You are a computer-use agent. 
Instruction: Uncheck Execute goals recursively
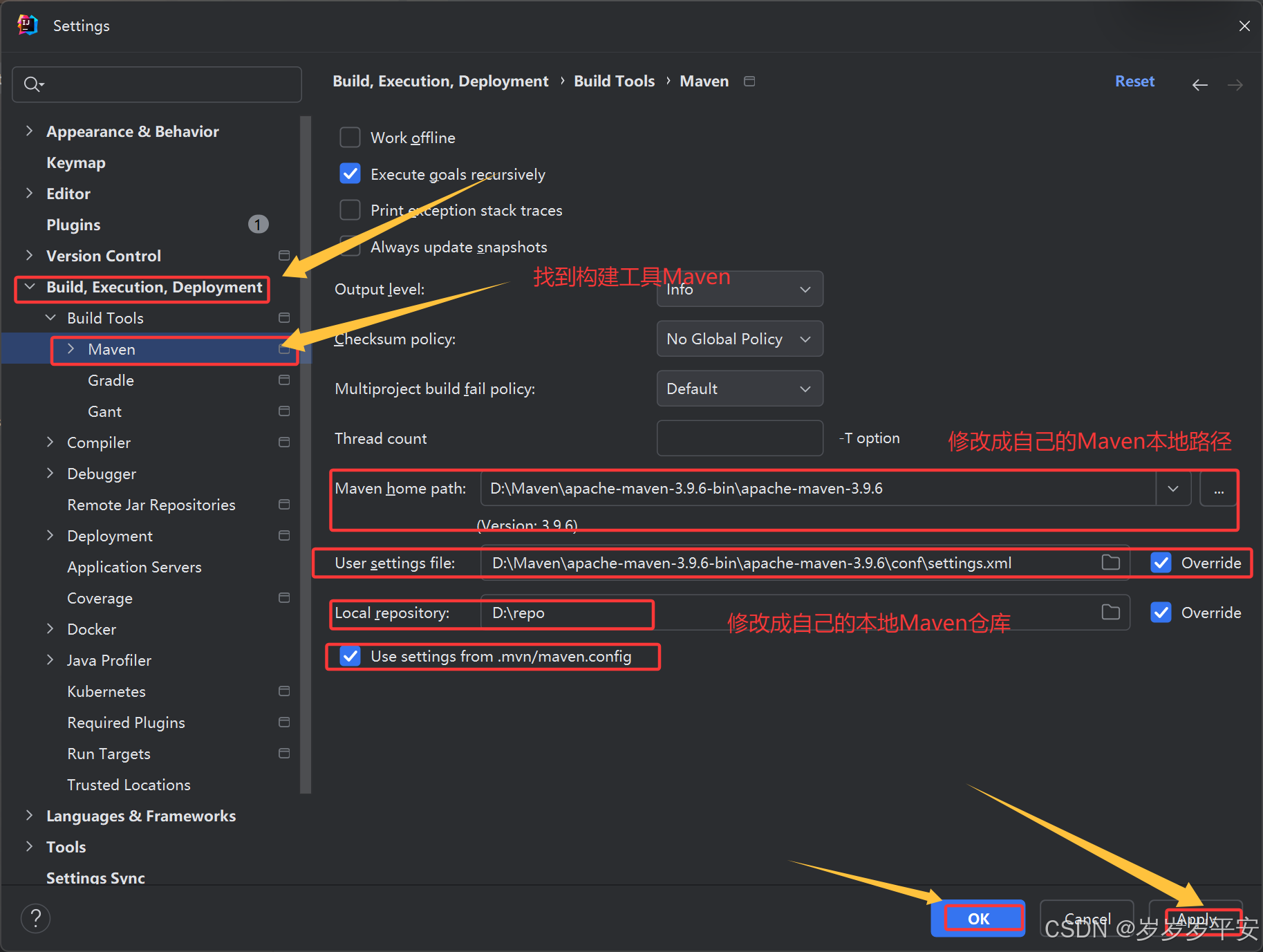pos(350,174)
